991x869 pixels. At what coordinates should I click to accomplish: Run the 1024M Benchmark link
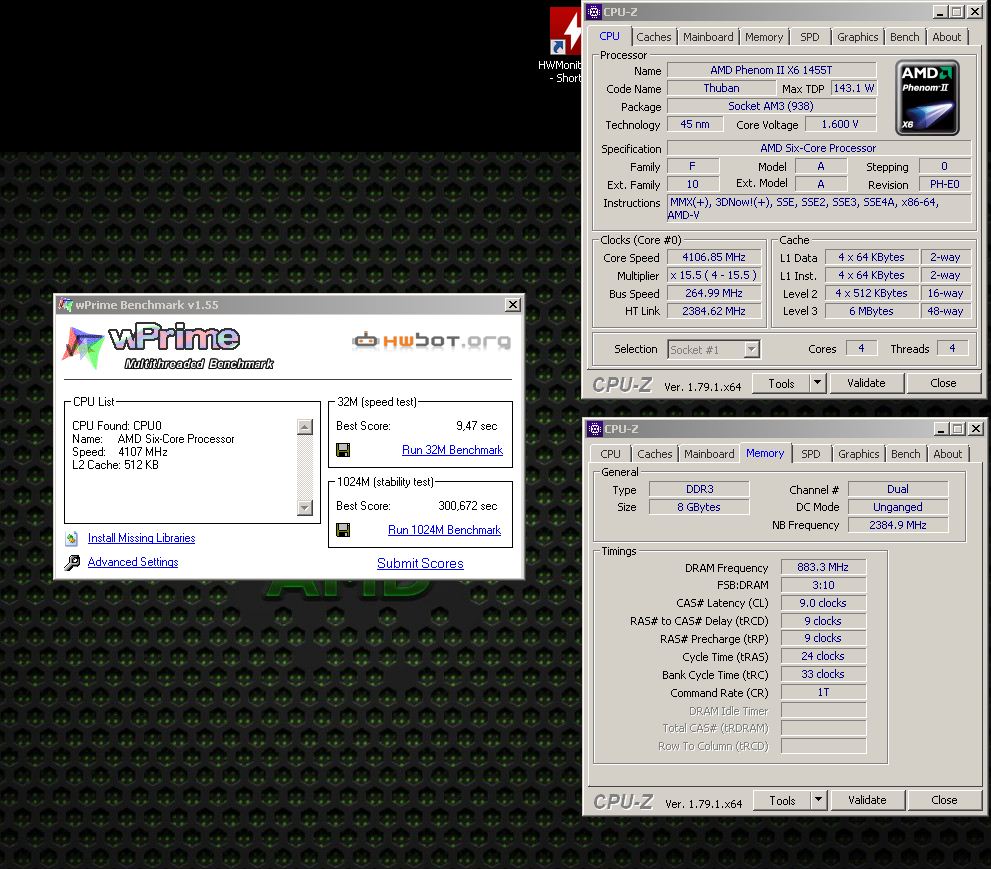444,530
